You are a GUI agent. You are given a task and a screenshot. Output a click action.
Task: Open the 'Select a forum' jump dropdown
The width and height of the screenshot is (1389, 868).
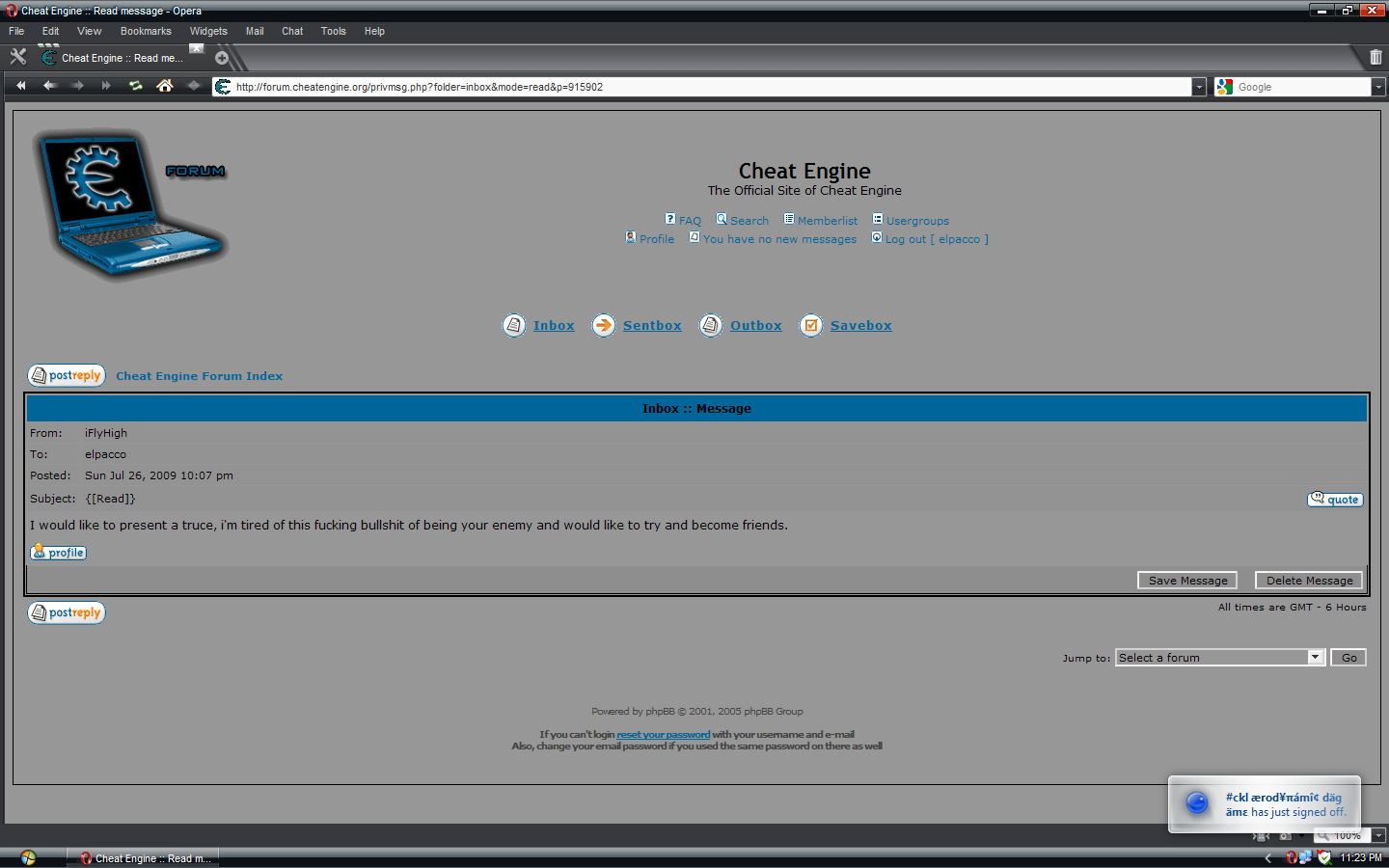1219,658
